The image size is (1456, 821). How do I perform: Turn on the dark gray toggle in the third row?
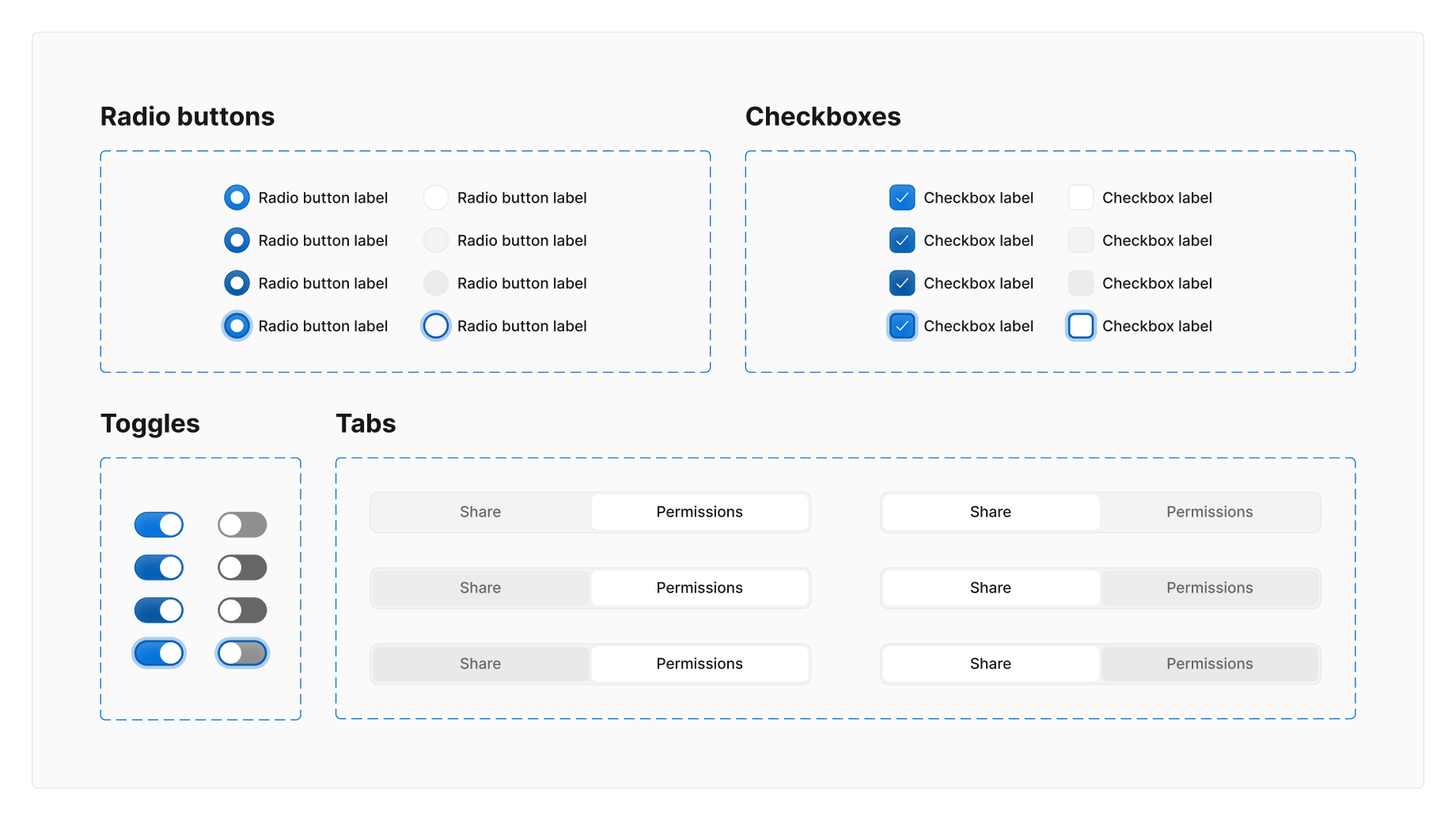click(242, 611)
